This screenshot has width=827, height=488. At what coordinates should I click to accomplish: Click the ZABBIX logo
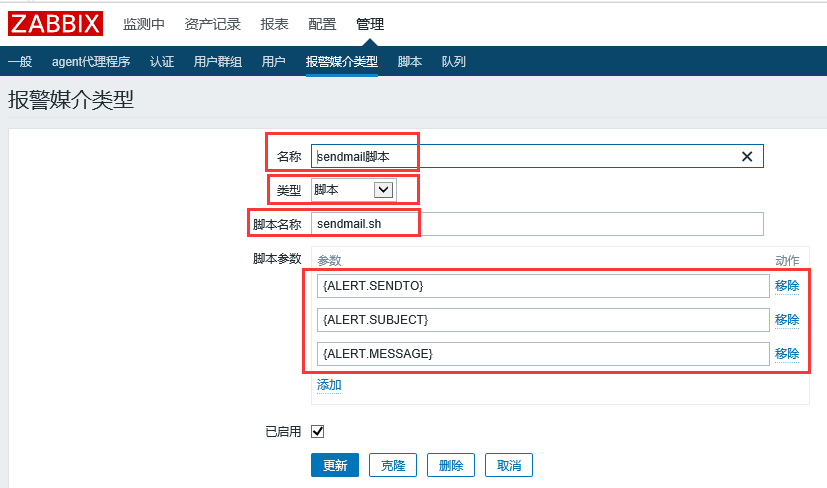[x=55, y=24]
